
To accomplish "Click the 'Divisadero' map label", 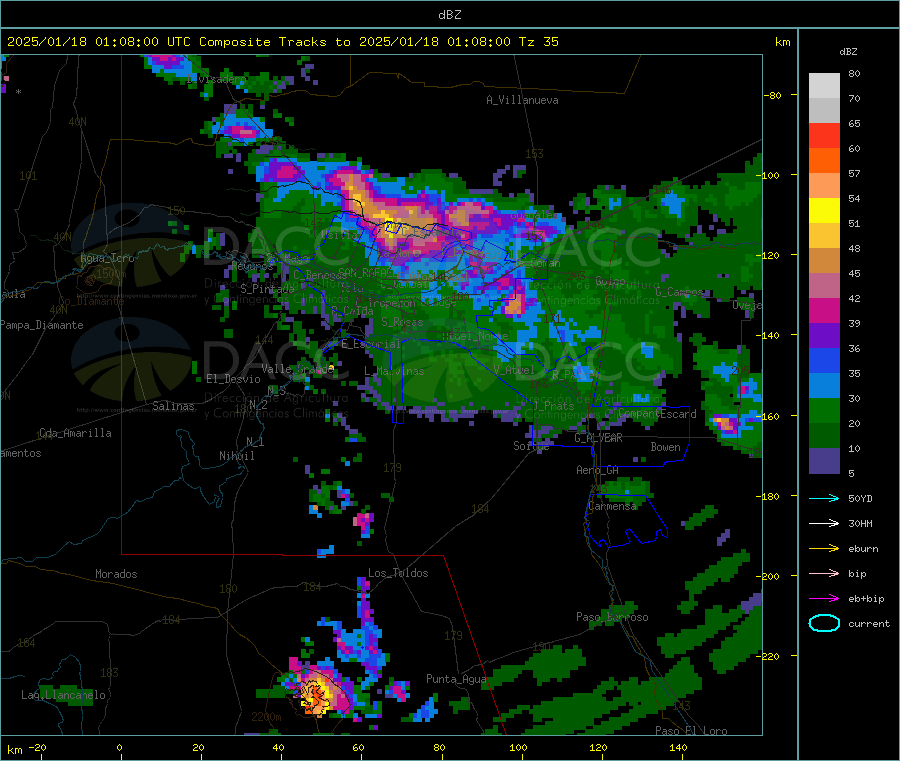I will point(216,79).
